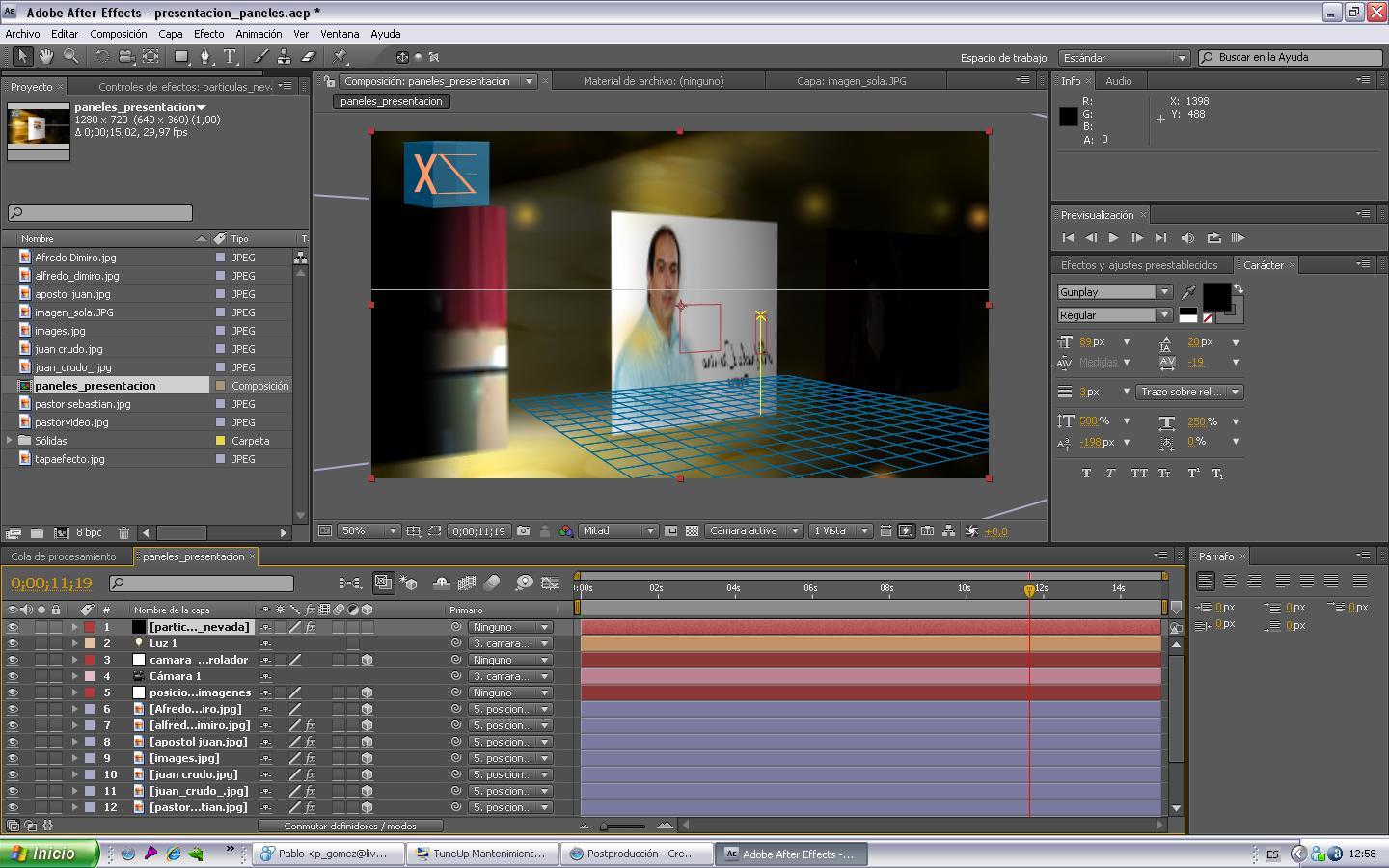Screen dimensions: 1389x868
Task: Open the Mitad resolution dropdown
Action: 618,531
